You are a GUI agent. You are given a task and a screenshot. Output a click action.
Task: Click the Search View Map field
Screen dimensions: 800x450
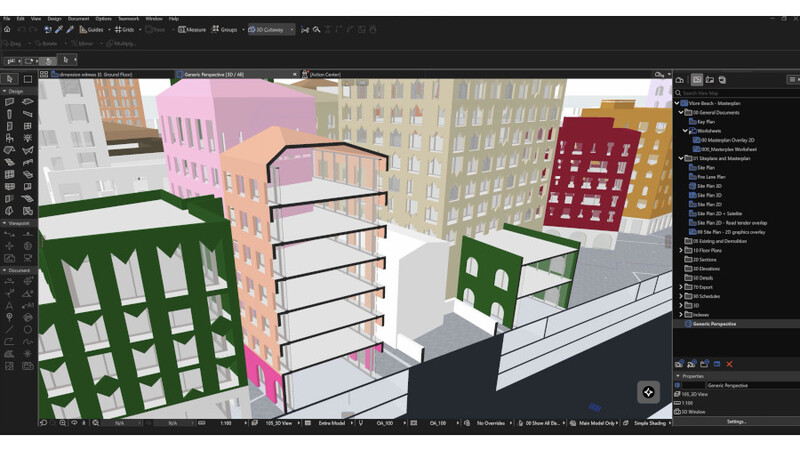(736, 93)
